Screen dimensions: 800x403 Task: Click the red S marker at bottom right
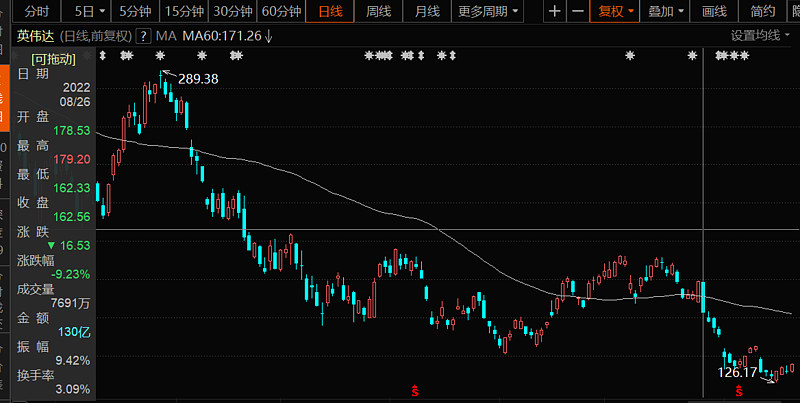[x=739, y=392]
